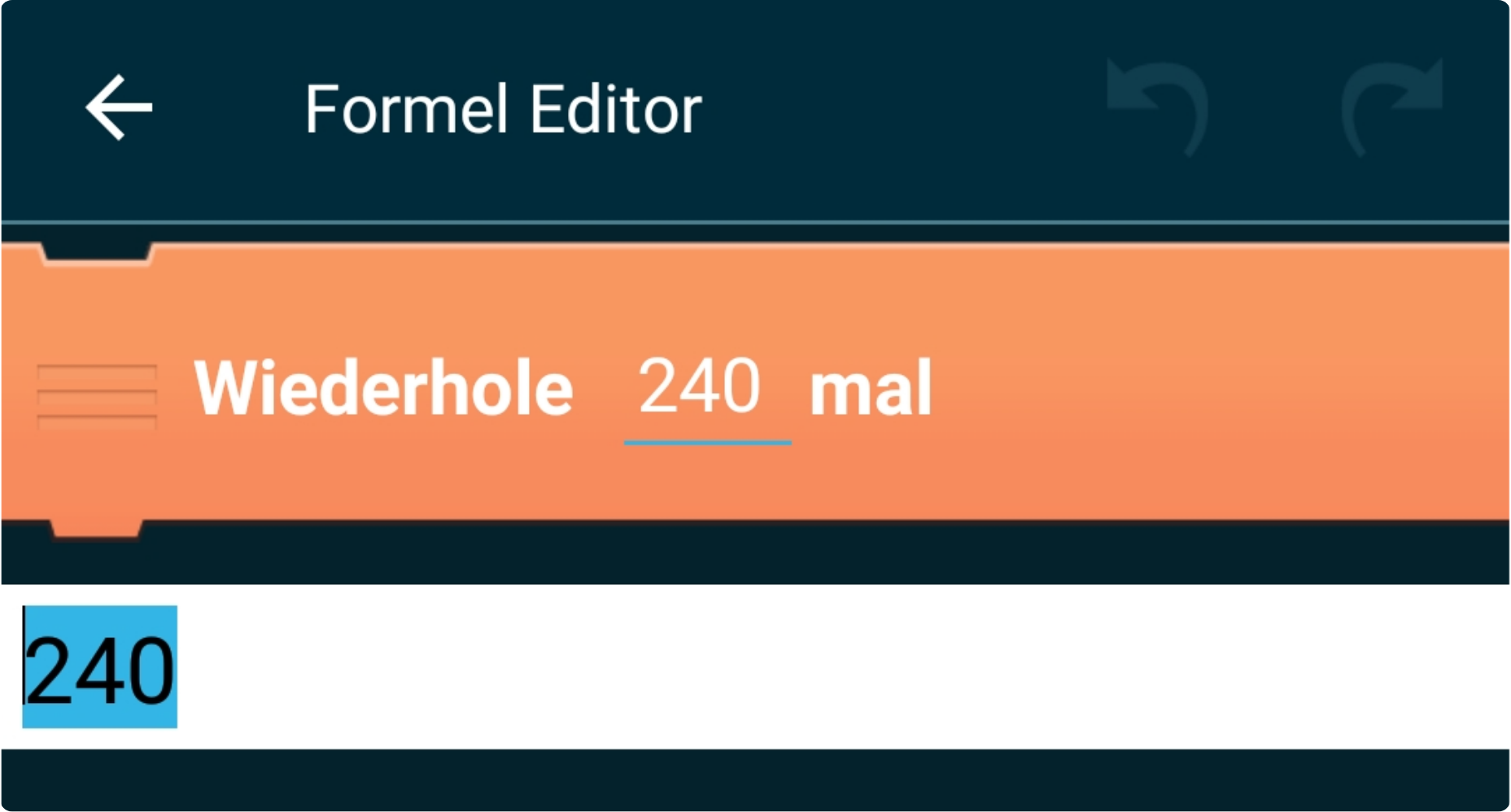This screenshot has height=812, width=1511.
Task: Click the bottom tab of the orange brick
Action: [97, 529]
